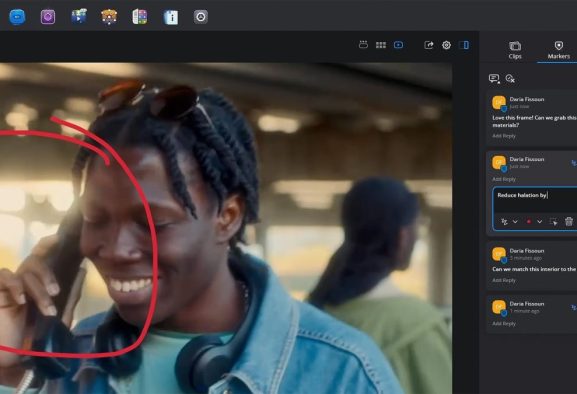Click into the 'Reduce halation by' text field
The height and width of the screenshot is (394, 577).
click(x=536, y=200)
